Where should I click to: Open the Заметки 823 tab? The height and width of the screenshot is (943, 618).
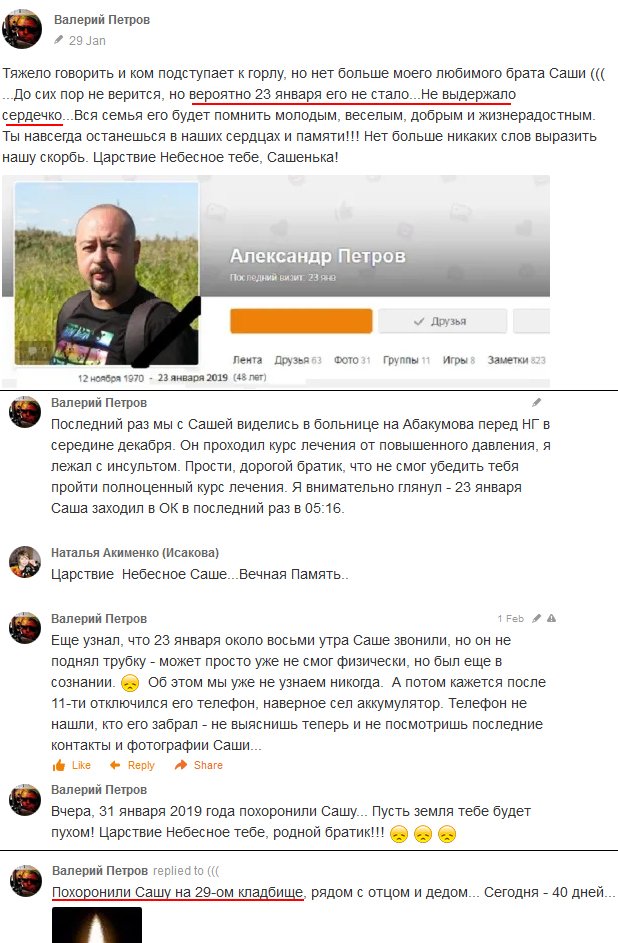516,360
